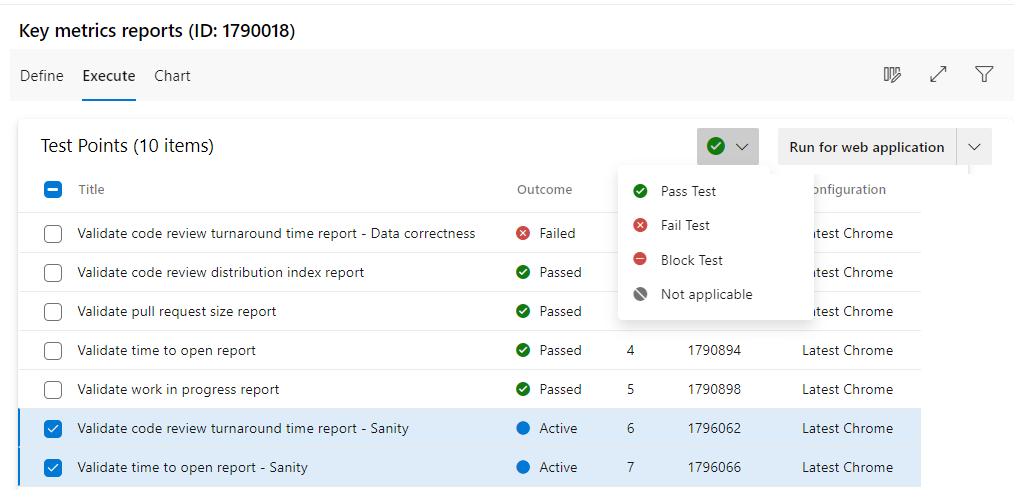Click the red Failed outcome icon
Viewport: 1014px width, 490px height.
[523, 233]
